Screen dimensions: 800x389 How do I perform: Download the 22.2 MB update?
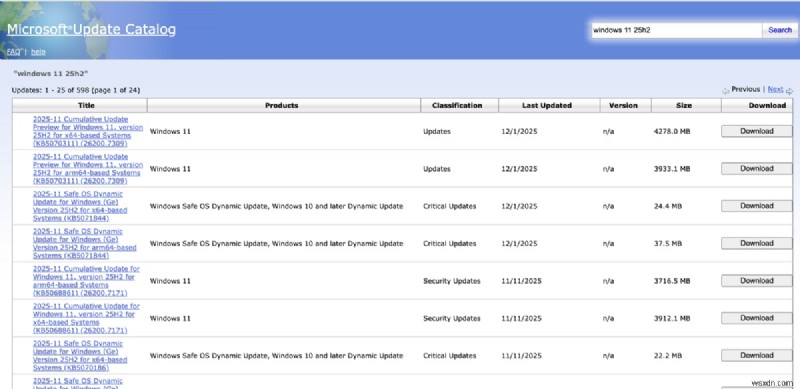757,355
